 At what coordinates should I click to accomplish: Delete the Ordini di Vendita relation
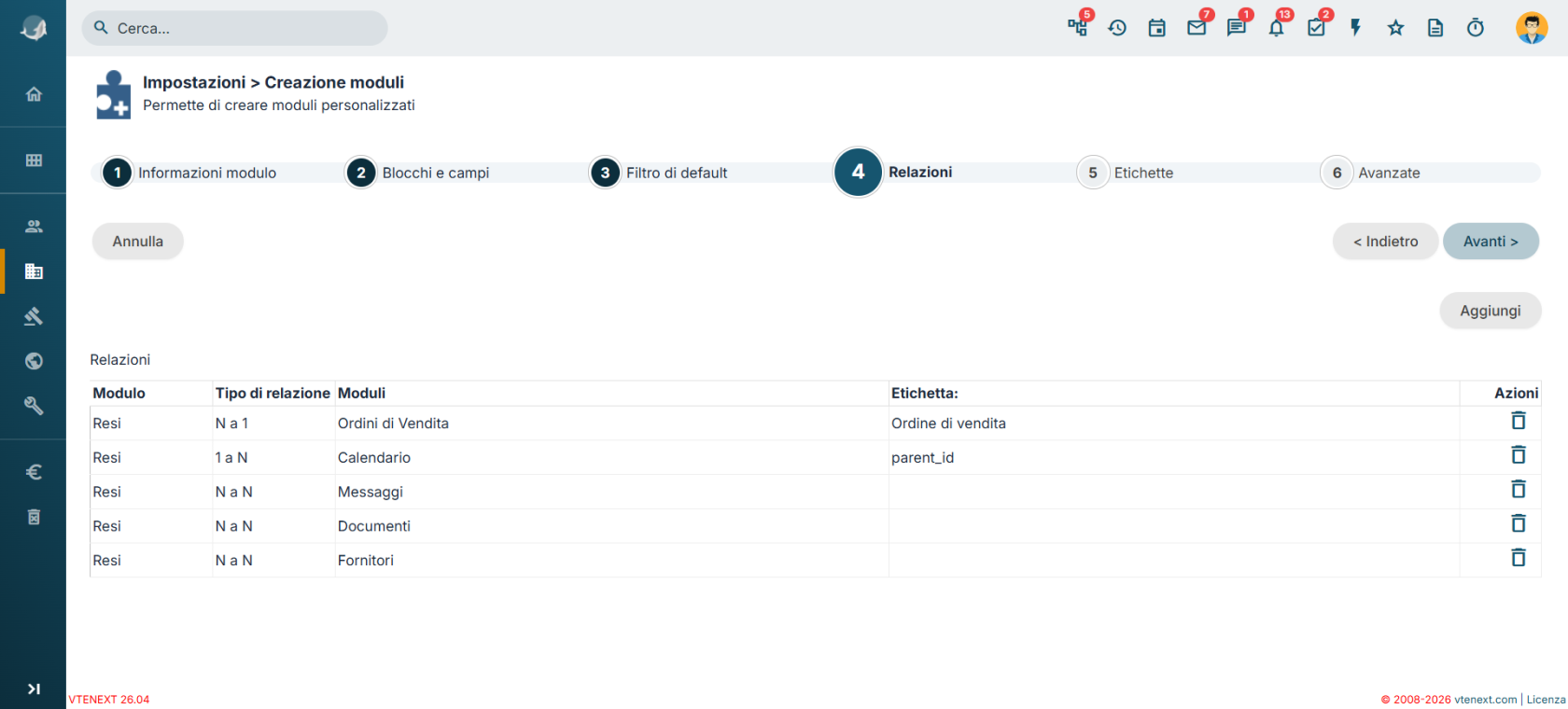[x=1519, y=421]
